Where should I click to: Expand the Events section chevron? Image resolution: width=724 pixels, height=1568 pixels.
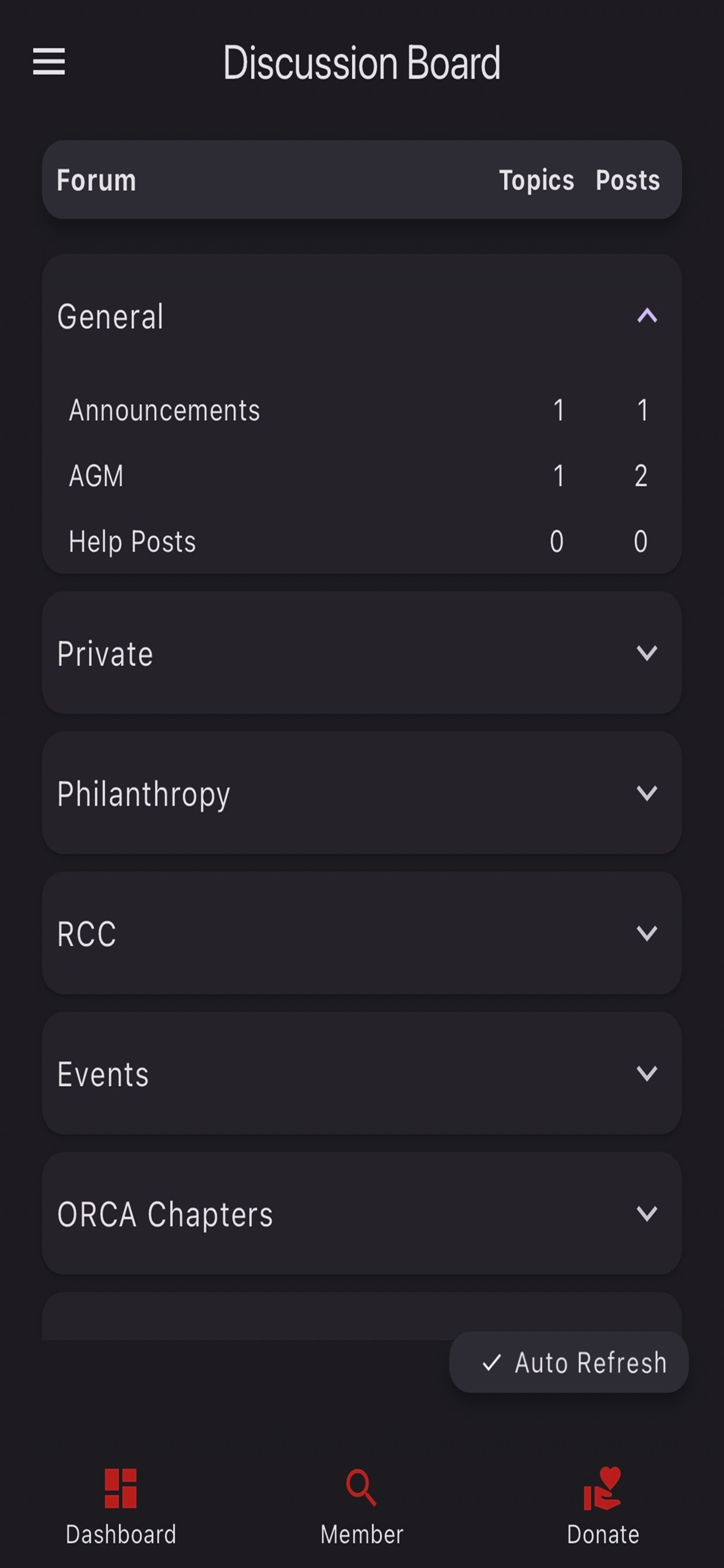tap(646, 1073)
